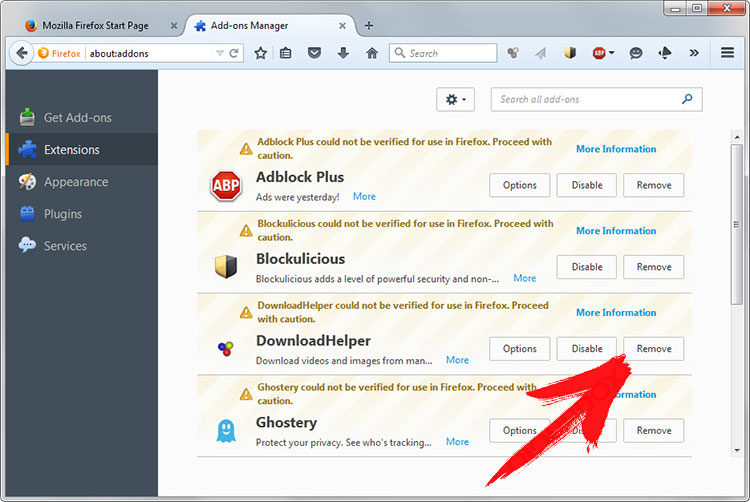Screen dimensions: 750x502
Task: Select Extensions in sidebar
Action: (x=82, y=150)
